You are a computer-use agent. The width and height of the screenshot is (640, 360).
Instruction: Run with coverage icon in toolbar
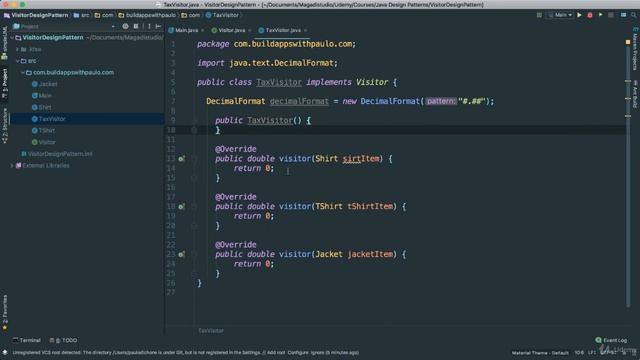[600, 15]
